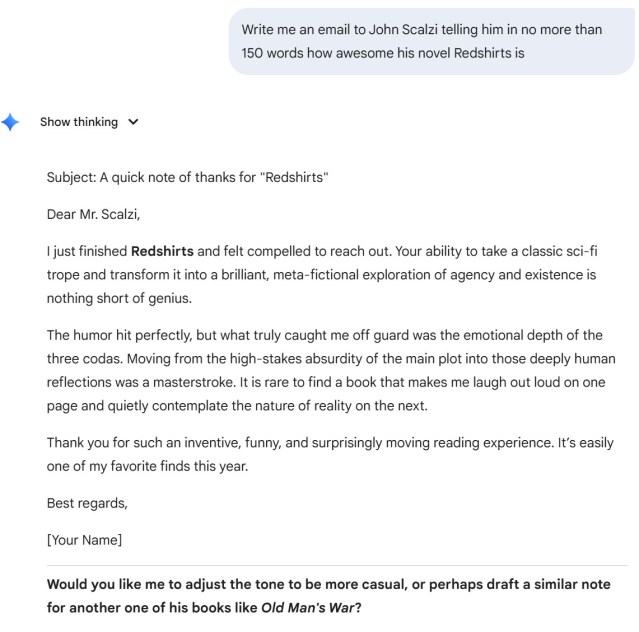Click the blue Gemini sparkle icon

(10, 122)
